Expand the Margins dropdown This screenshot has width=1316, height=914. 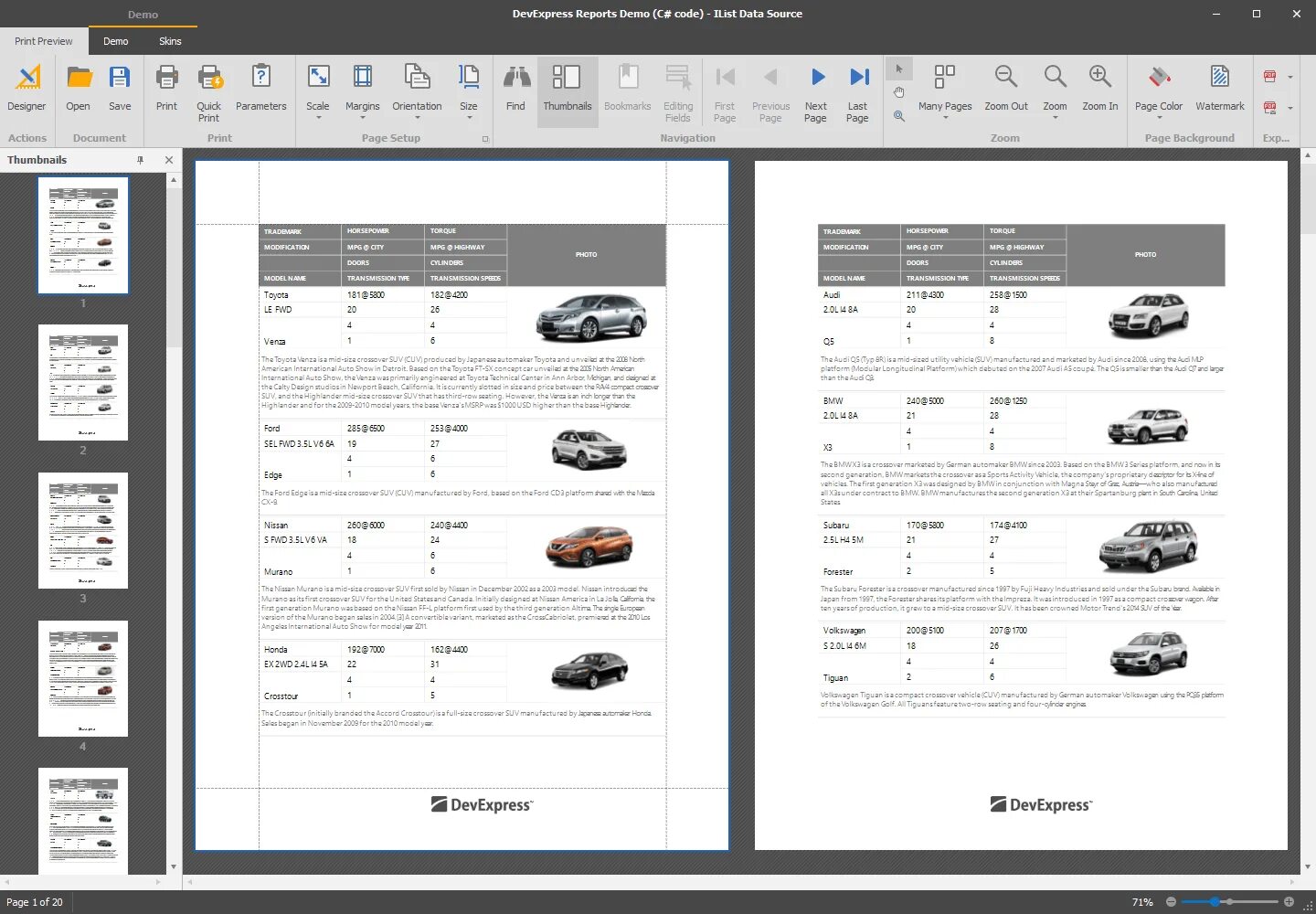[x=362, y=118]
